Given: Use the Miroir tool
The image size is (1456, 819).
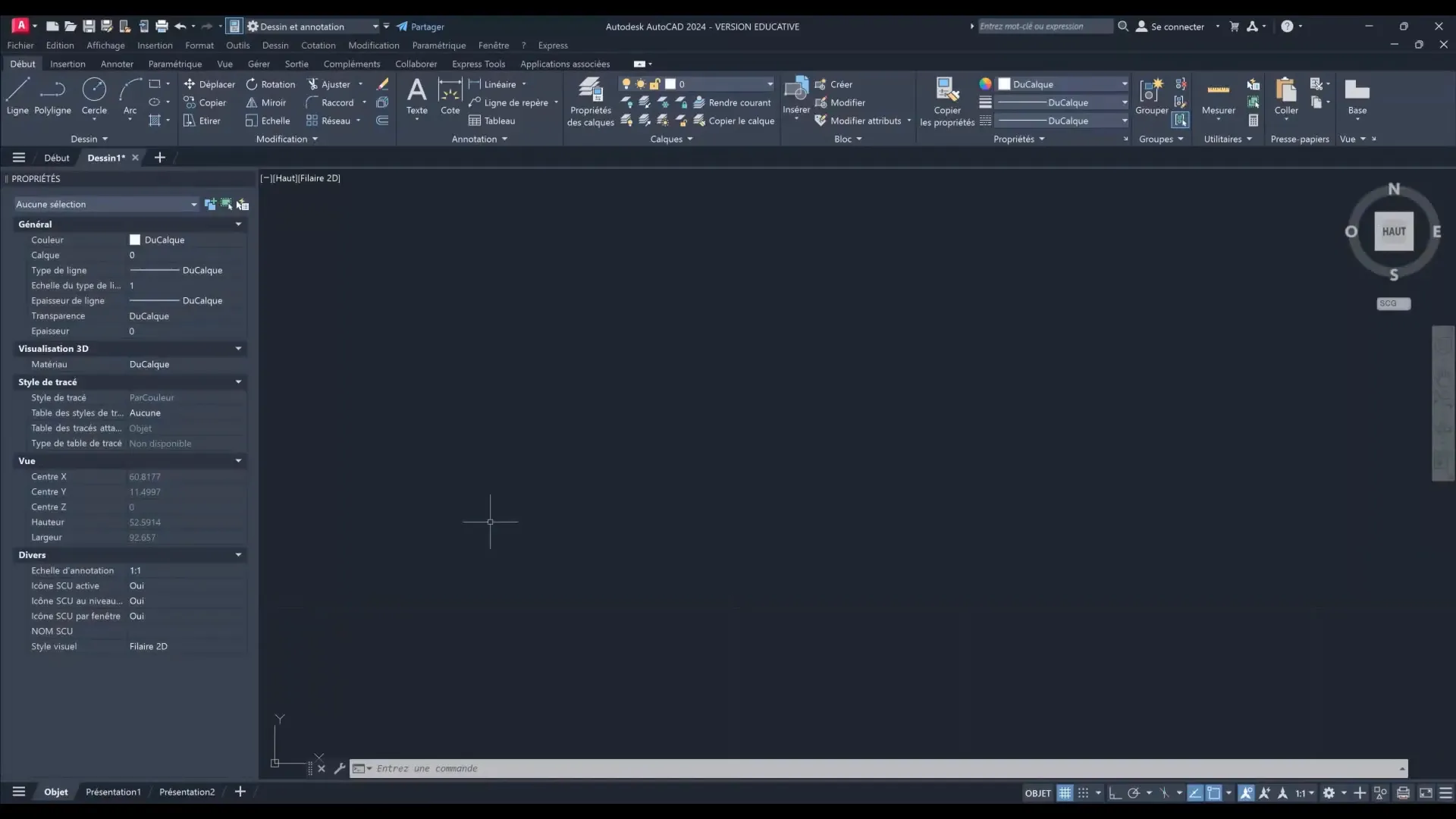Looking at the screenshot, I should pos(266,102).
